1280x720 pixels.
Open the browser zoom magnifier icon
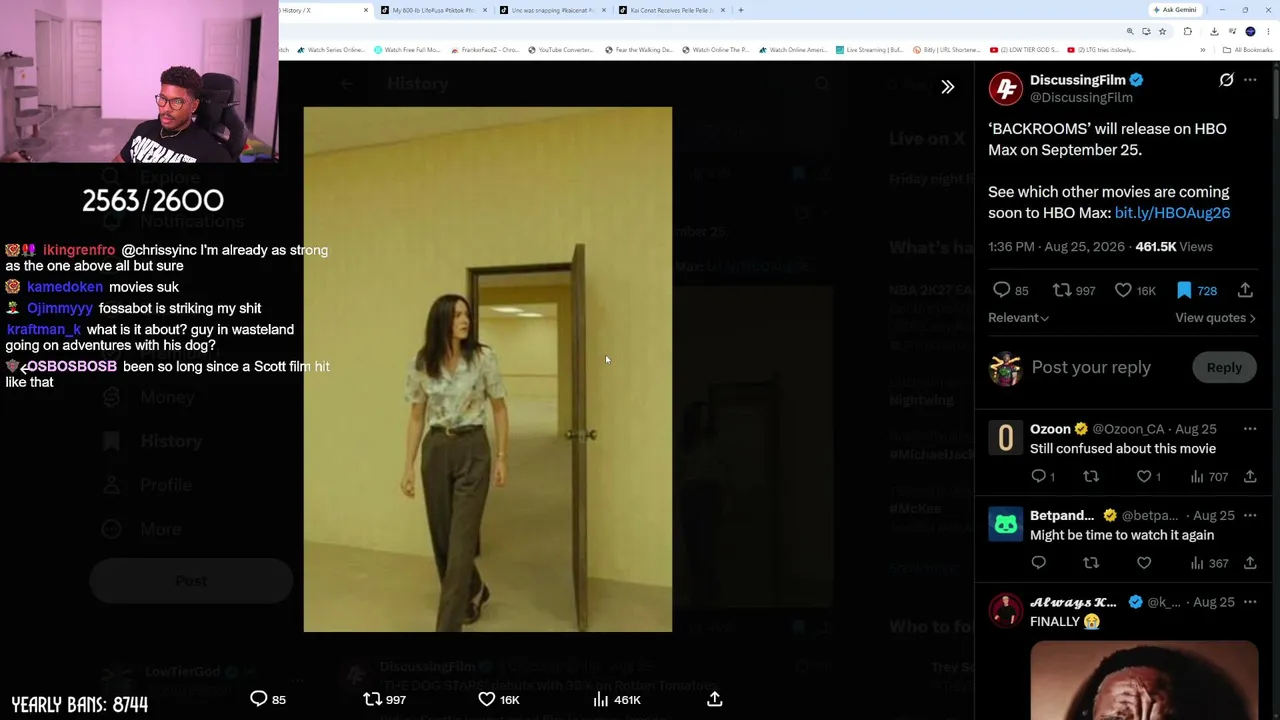pos(1129,31)
